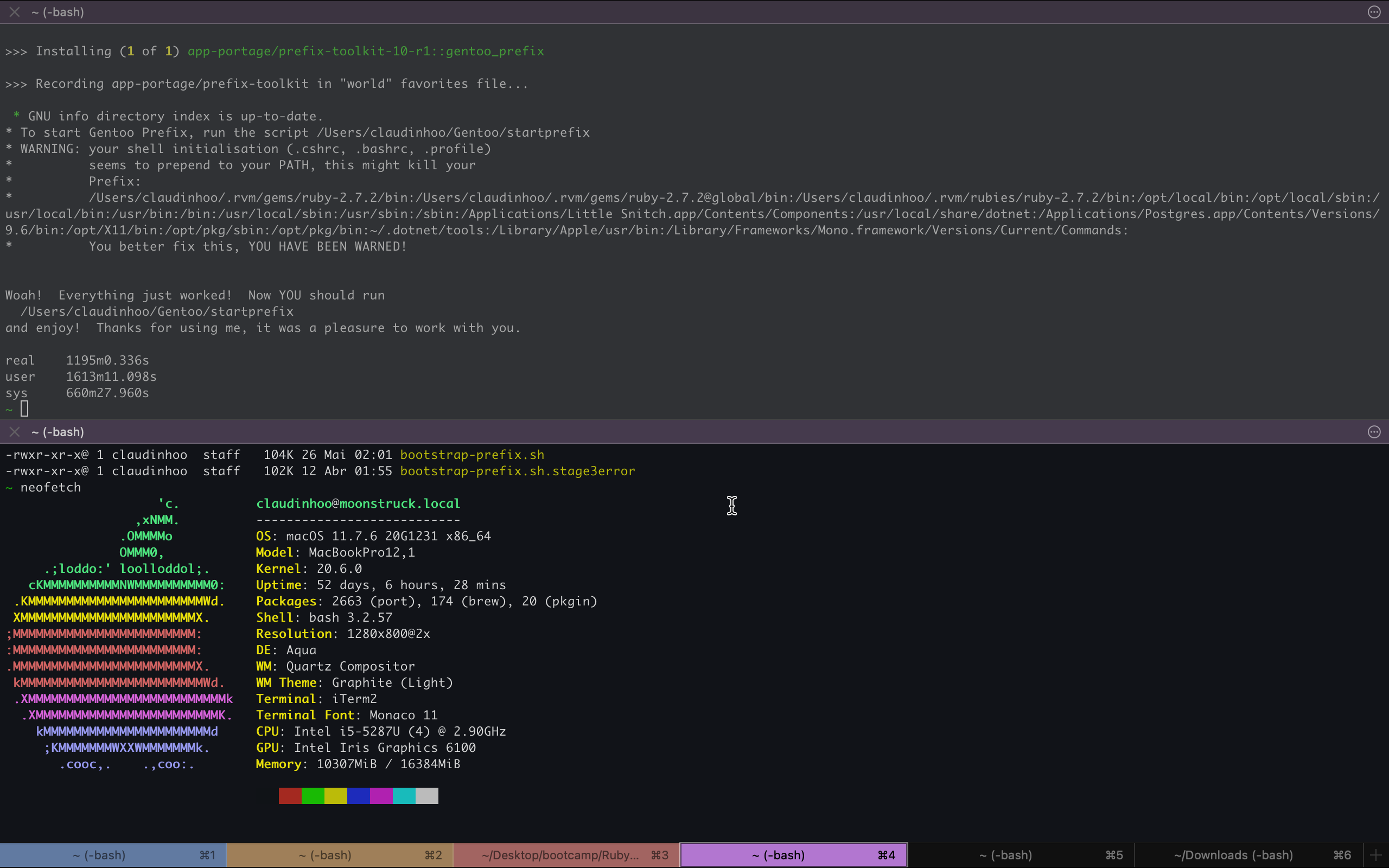Click the bottom pane title '~ (-bash)'
1389x868 pixels.
58,432
